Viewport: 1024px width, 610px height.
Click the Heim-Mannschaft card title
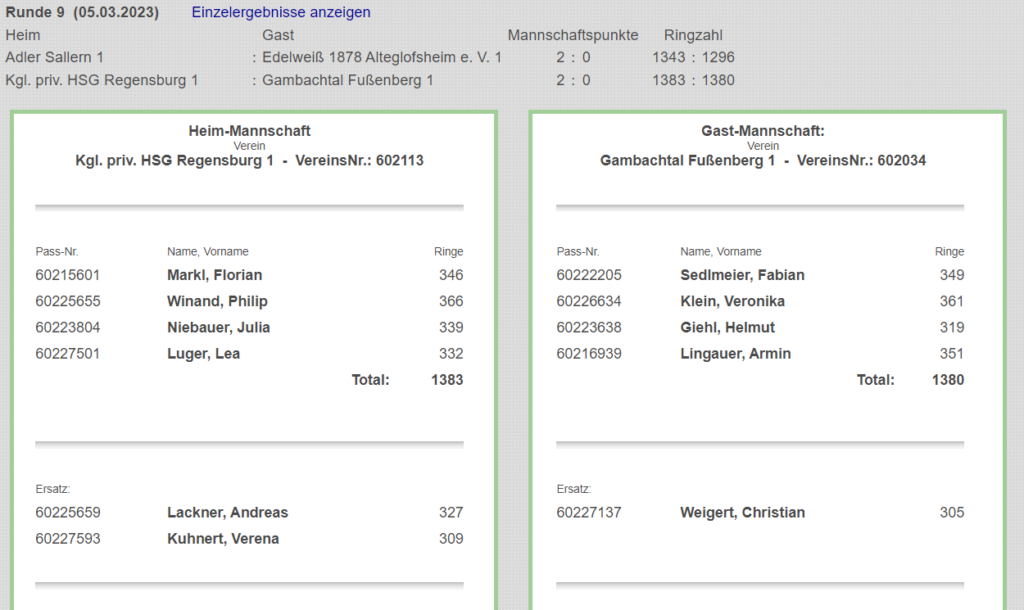coord(249,131)
